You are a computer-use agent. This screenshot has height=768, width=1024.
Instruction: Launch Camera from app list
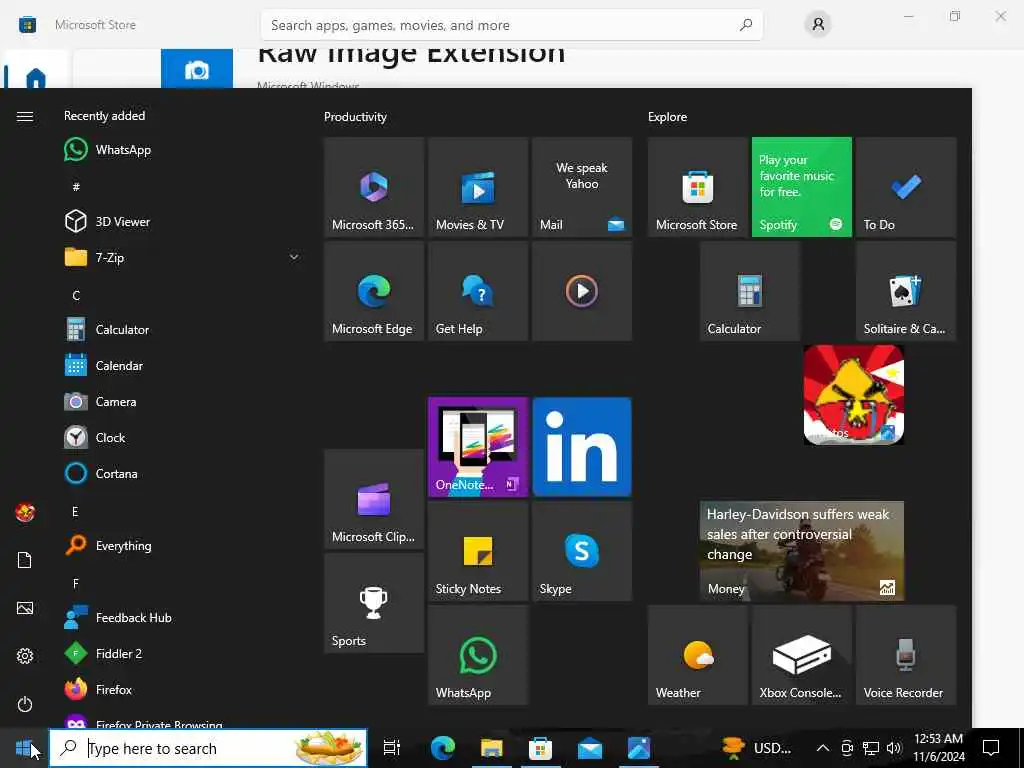pyautogui.click(x=181, y=402)
